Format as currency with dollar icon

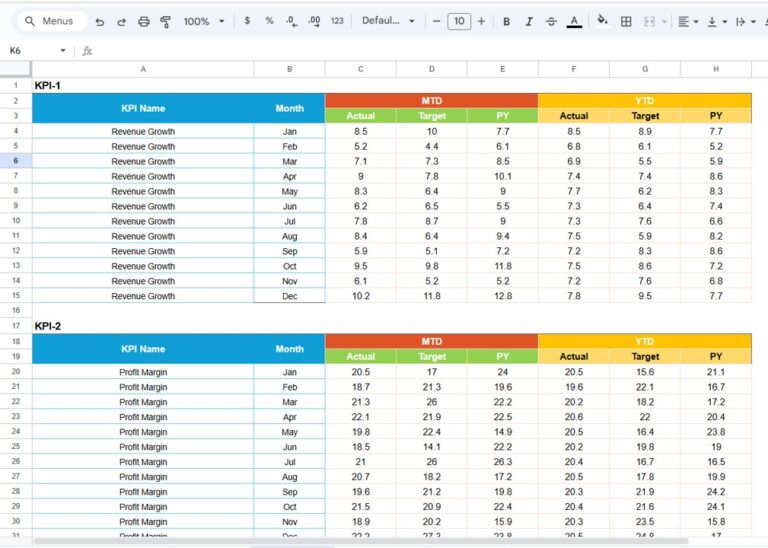pyautogui.click(x=247, y=21)
